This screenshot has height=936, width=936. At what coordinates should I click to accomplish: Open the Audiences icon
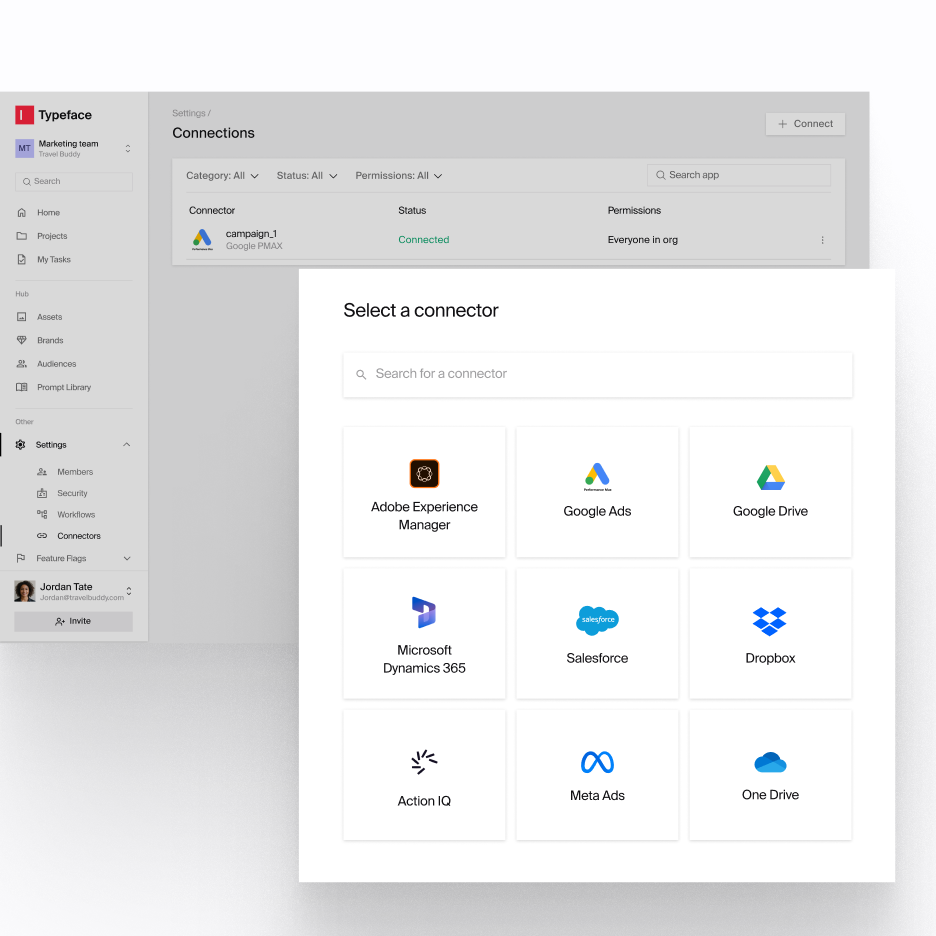21,364
